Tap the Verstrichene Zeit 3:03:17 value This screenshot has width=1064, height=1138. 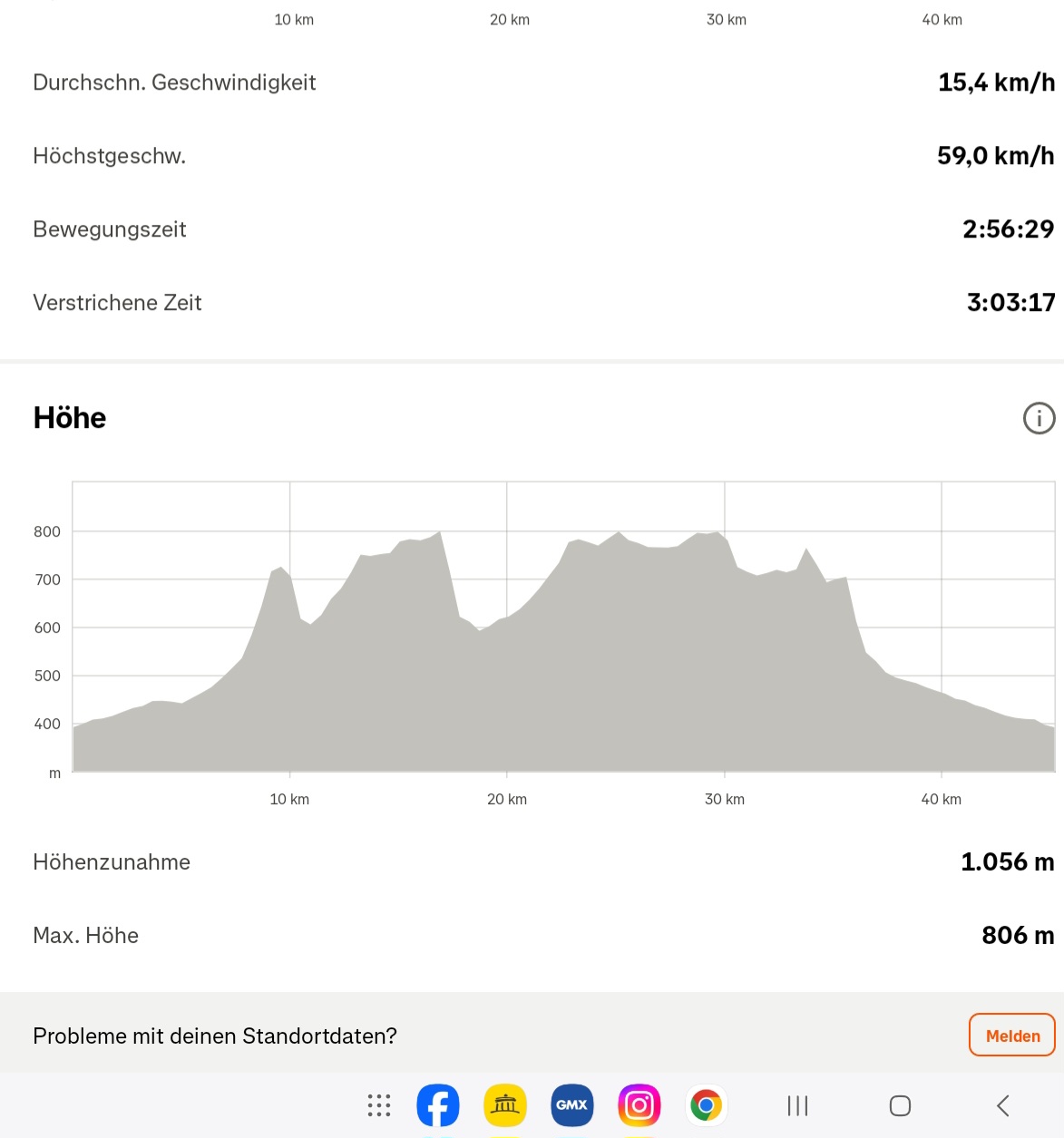(x=1010, y=302)
